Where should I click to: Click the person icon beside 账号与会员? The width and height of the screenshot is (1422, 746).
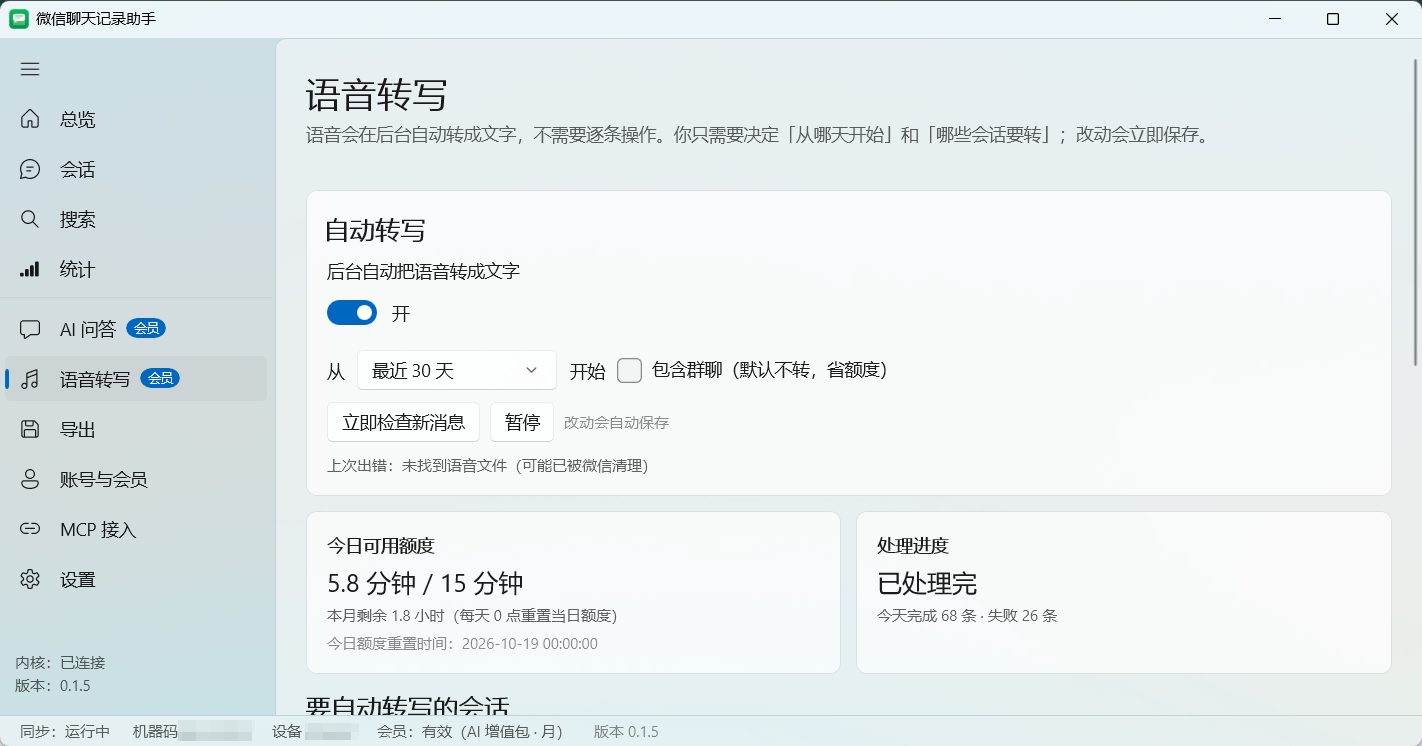tap(30, 479)
